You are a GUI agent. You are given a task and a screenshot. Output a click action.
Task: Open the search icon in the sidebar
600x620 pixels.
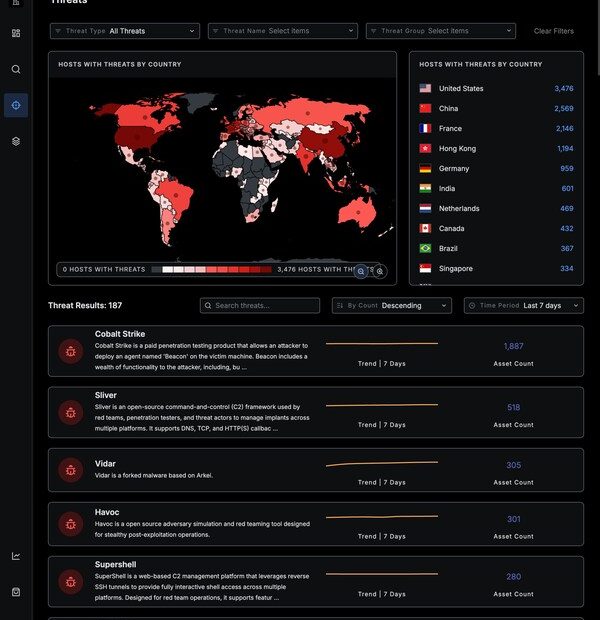[16, 70]
